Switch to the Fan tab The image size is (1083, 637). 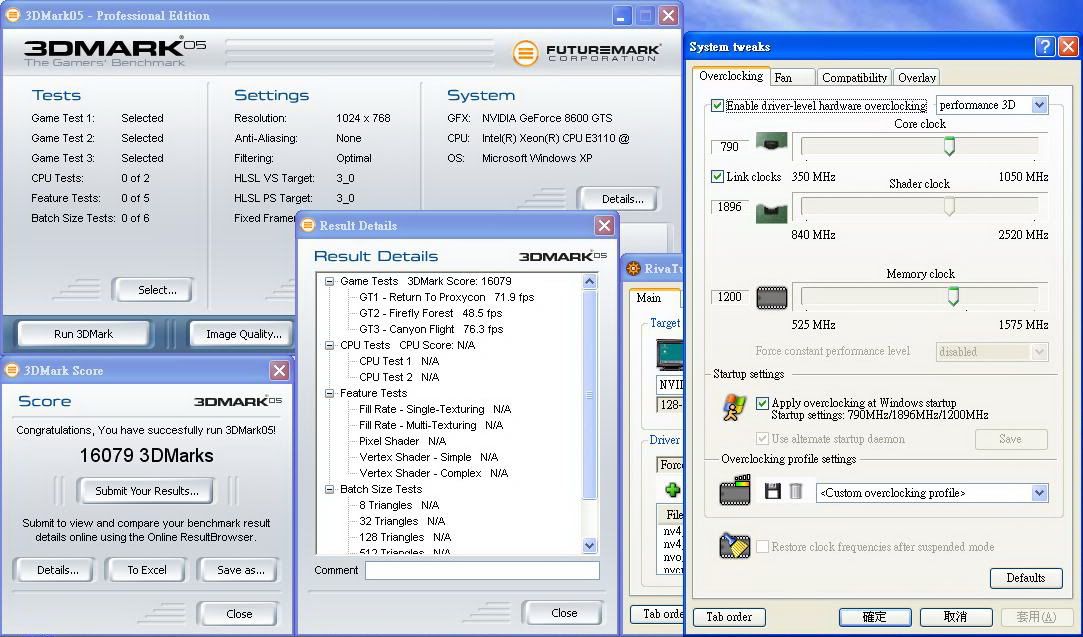[x=783, y=77]
